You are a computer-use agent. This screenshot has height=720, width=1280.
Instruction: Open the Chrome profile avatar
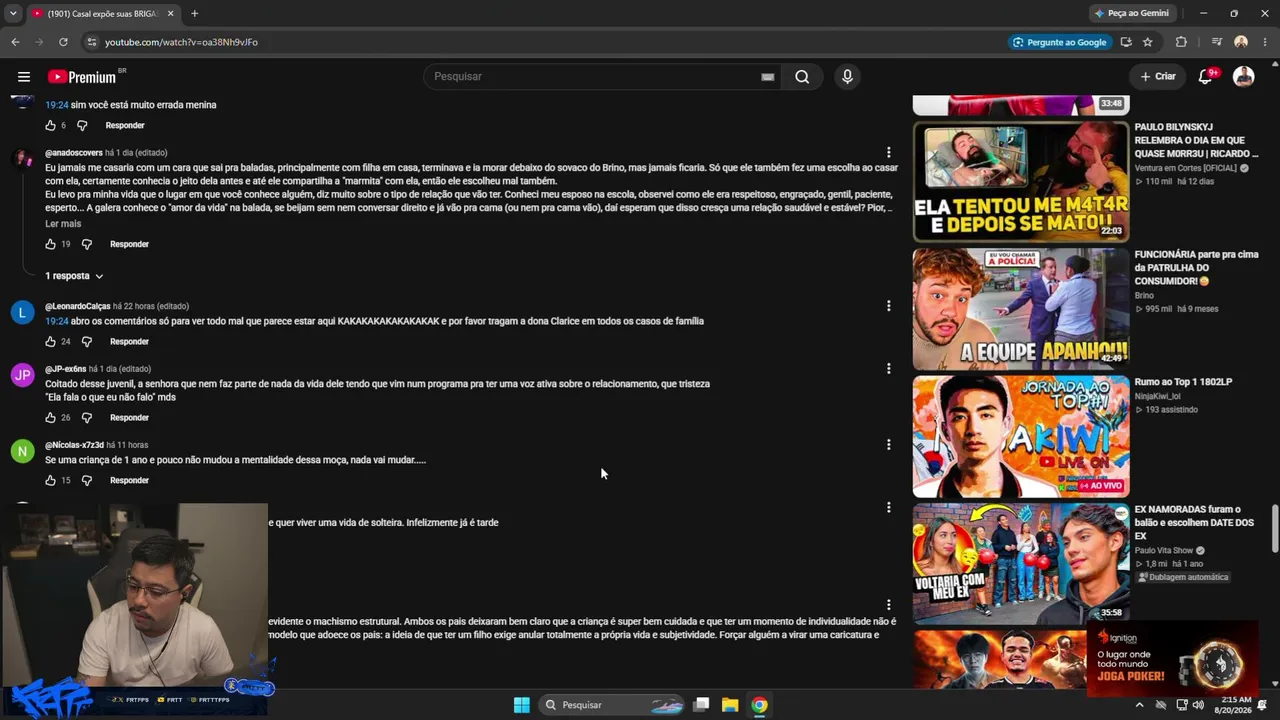(x=1241, y=42)
